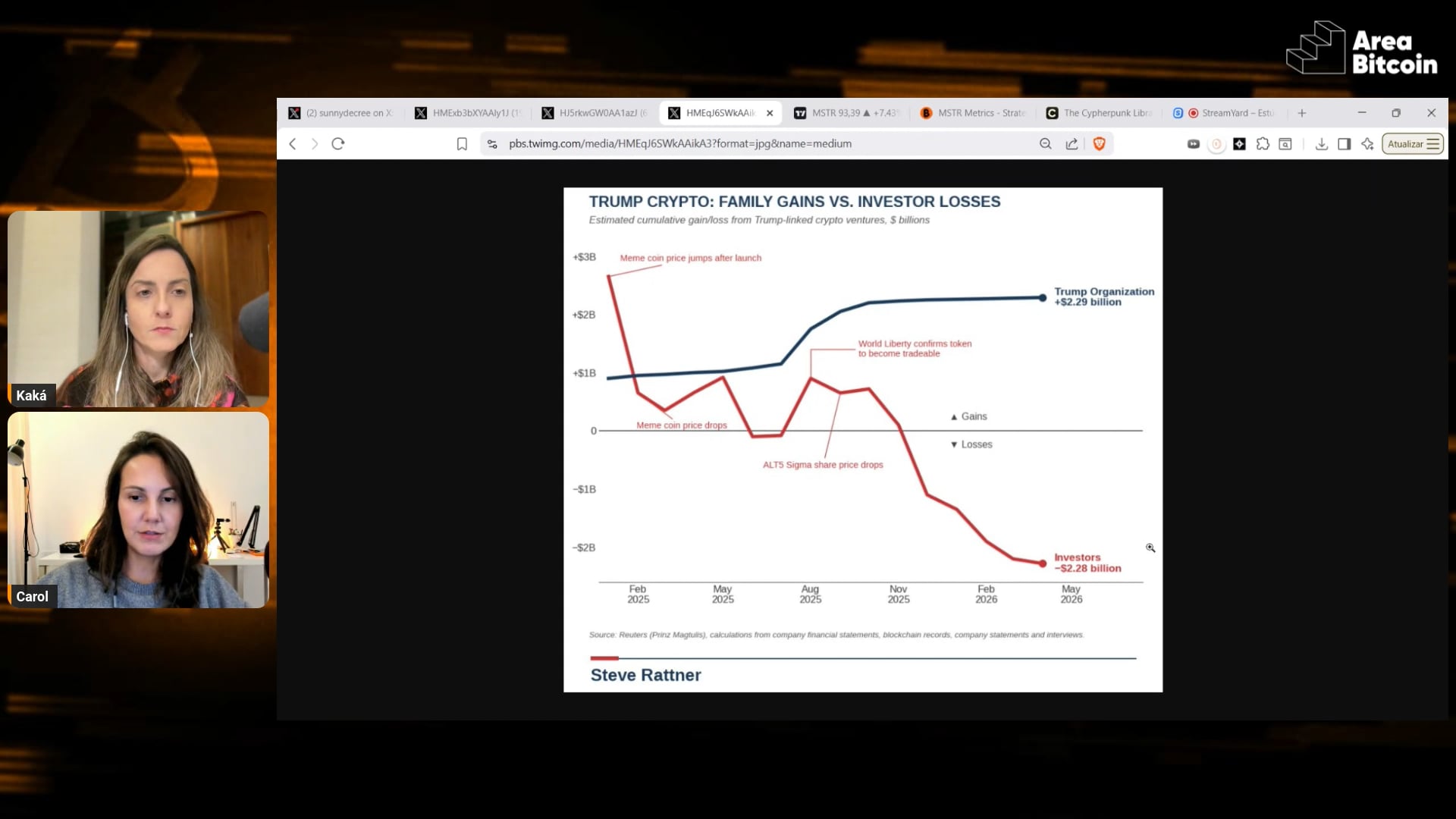The image size is (1456, 819).
Task: Reload the current page
Action: click(338, 144)
